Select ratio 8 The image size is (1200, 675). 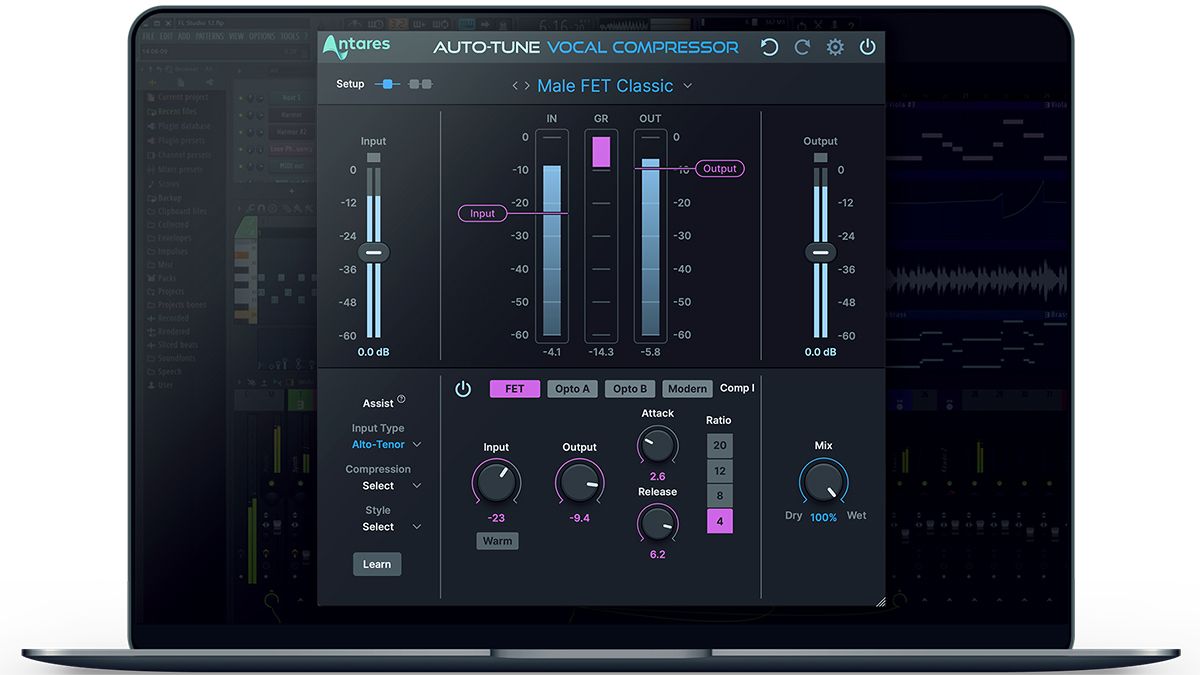point(720,495)
